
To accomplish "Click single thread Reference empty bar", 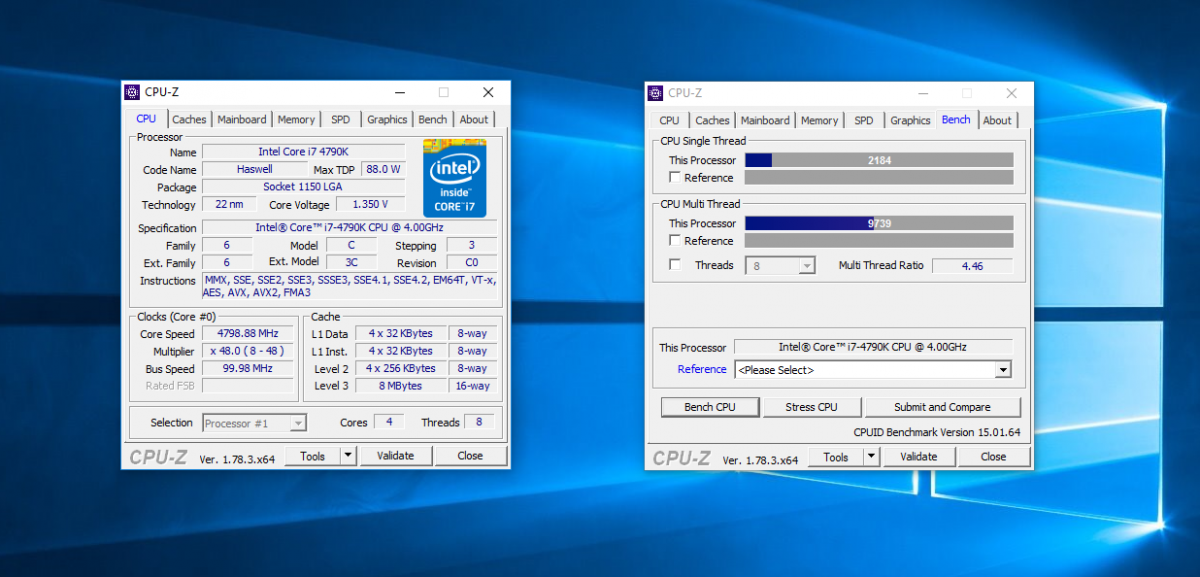I will pos(879,177).
